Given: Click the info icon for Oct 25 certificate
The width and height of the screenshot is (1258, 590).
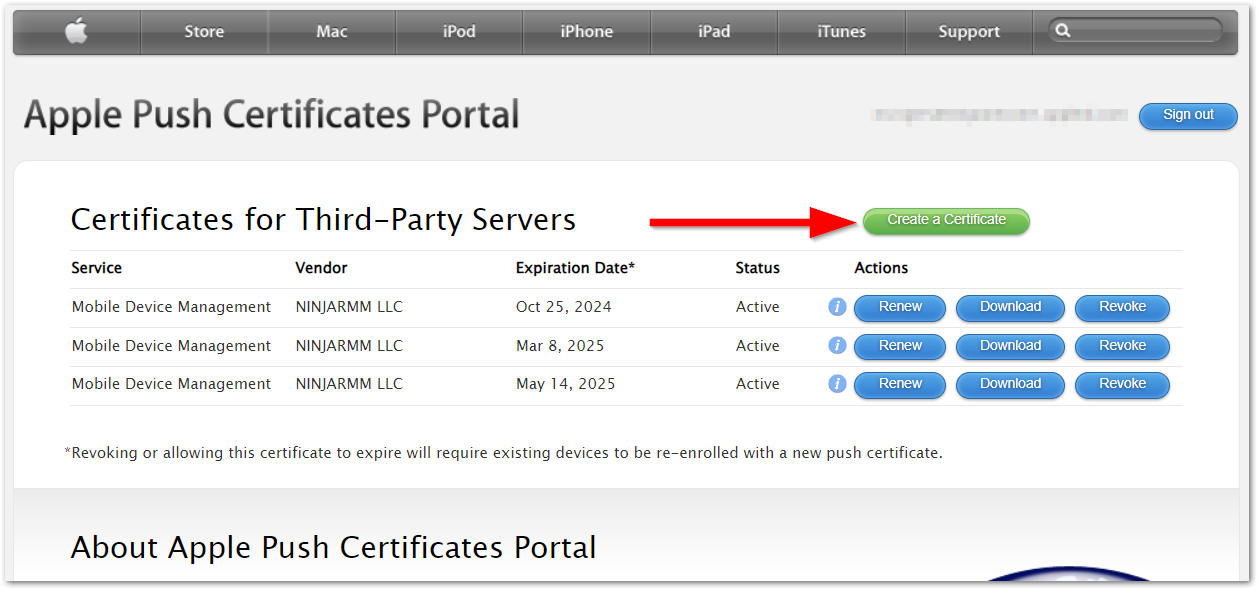Looking at the screenshot, I should tap(837, 308).
